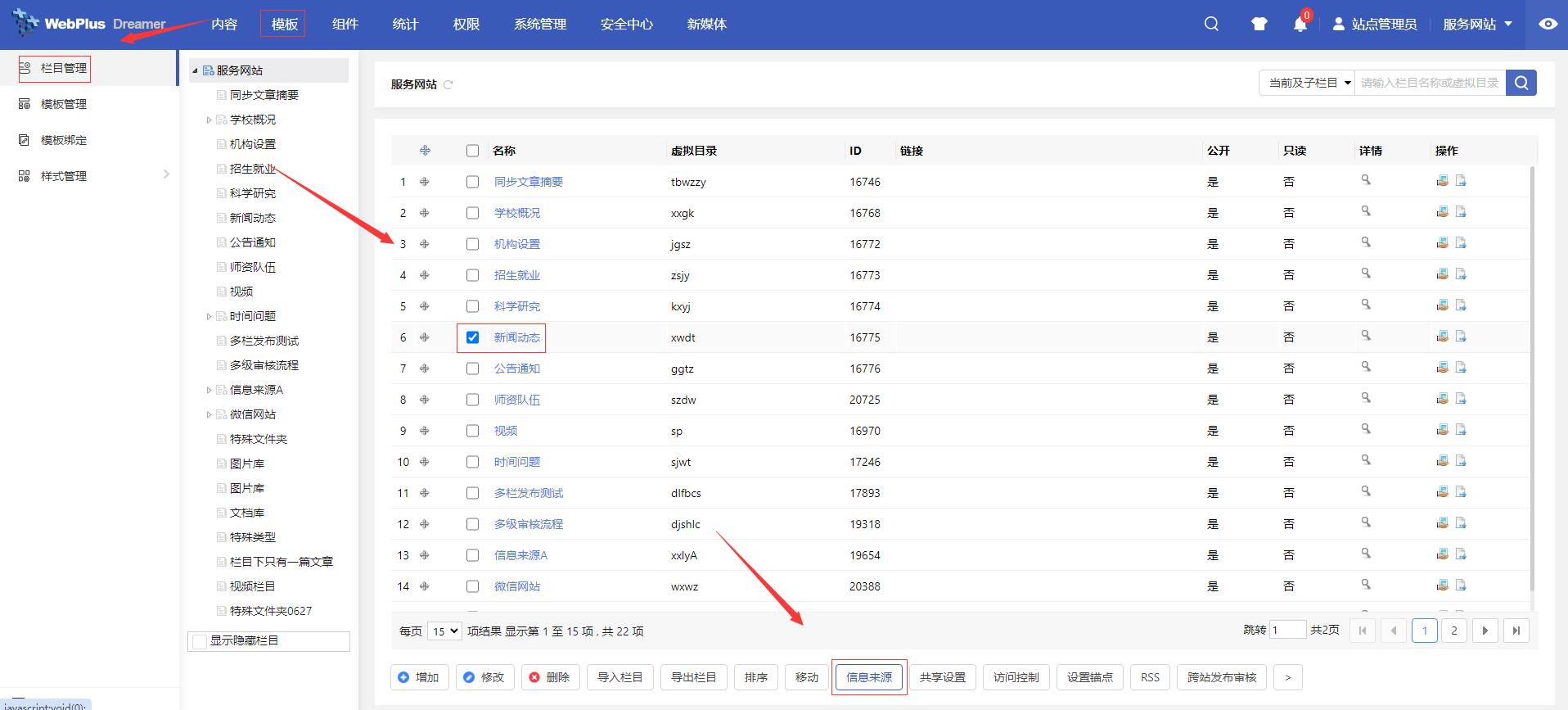Go to page 2
The image size is (1568, 710).
tap(1454, 631)
